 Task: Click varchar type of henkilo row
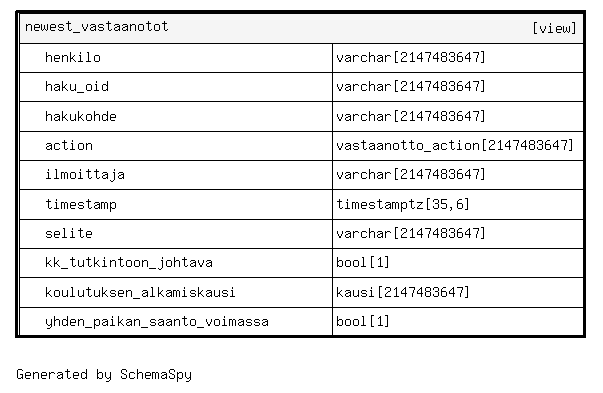click(x=411, y=58)
